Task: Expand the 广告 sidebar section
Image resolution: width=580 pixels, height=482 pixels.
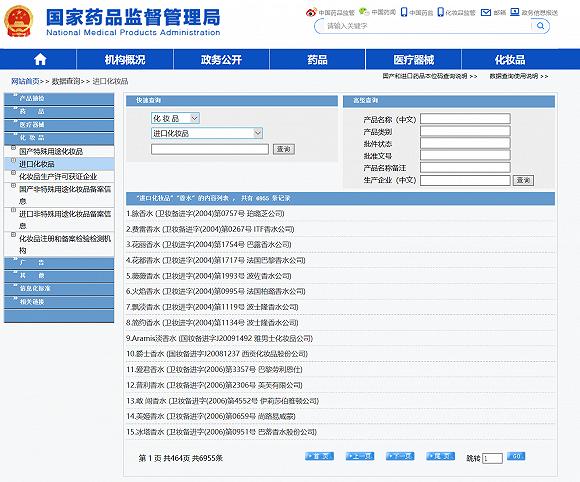Action: pyautogui.click(x=59, y=263)
